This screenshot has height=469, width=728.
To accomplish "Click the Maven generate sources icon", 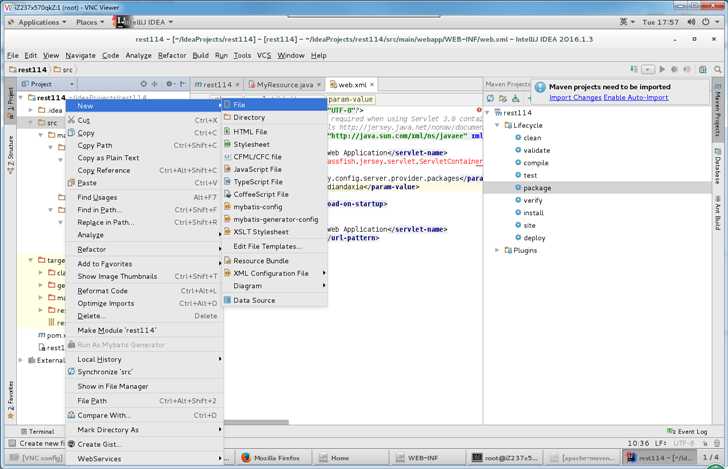I will (503, 98).
